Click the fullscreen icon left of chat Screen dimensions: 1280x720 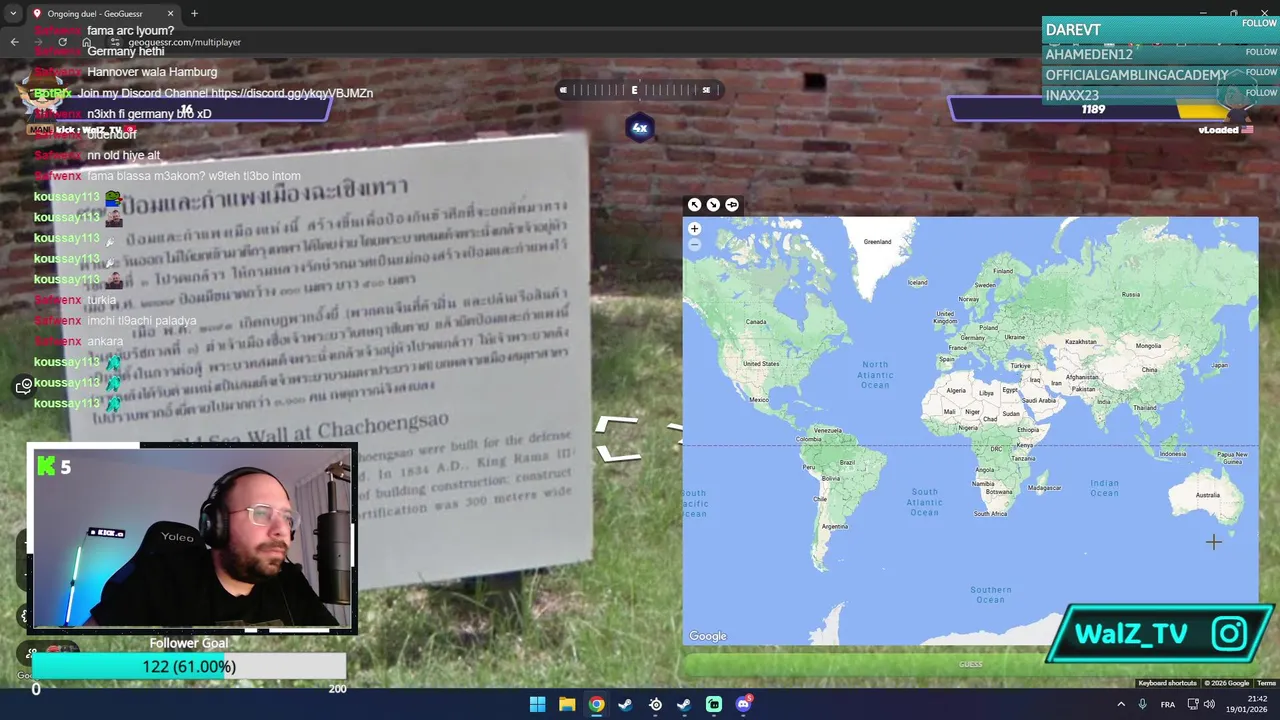click(24, 386)
